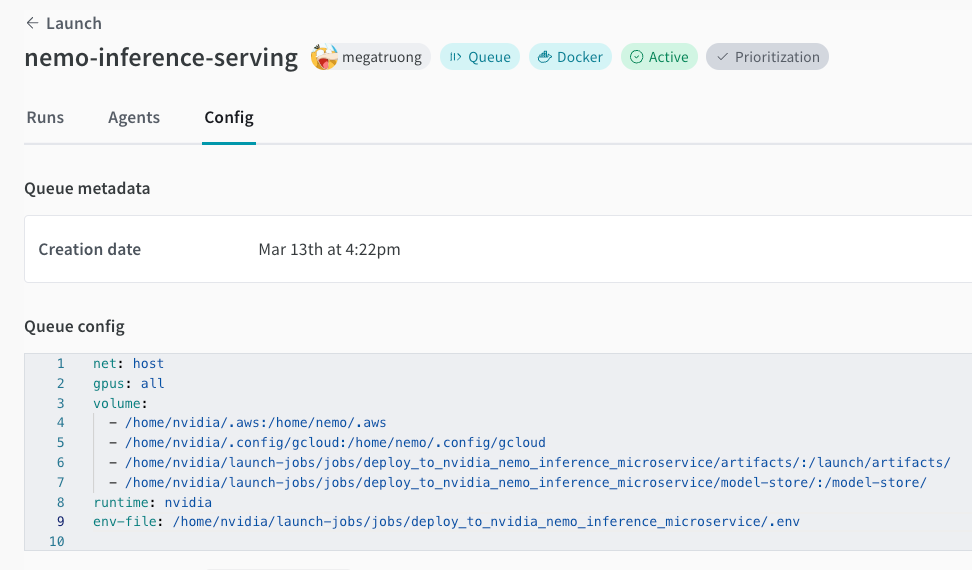Screen dimensions: 972x570
Task: Click the Active status check-circle icon
Action: pos(636,57)
